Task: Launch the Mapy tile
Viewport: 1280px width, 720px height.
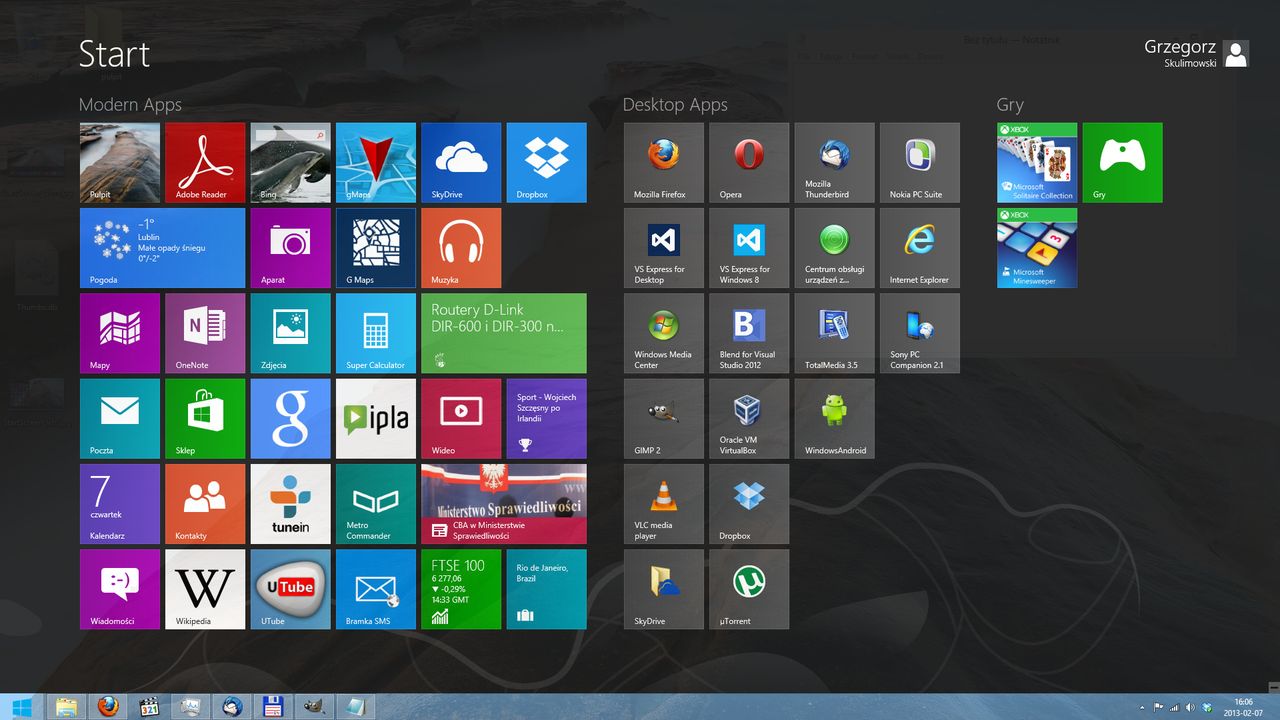Action: (x=120, y=333)
